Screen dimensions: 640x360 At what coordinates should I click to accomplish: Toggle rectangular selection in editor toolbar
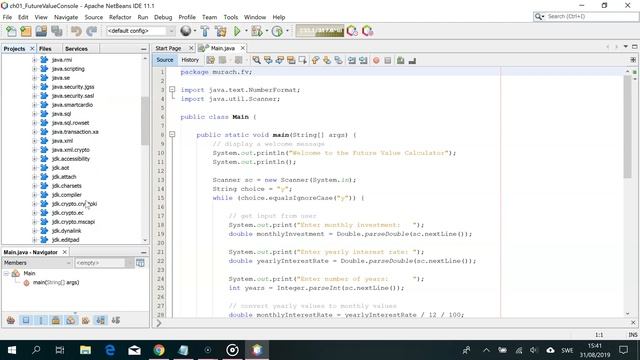[302, 60]
